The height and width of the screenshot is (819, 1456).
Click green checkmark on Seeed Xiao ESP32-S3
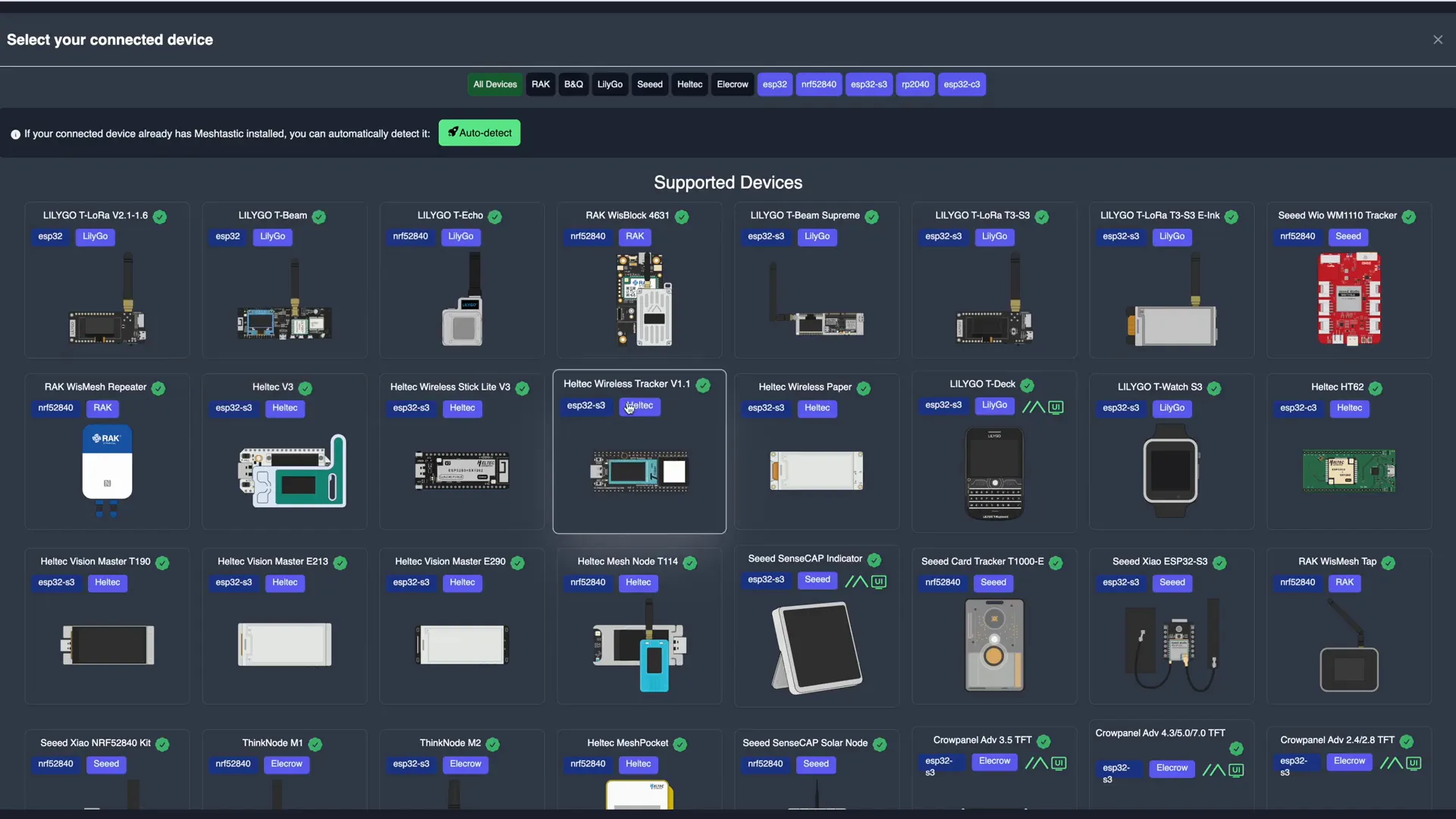(1219, 563)
